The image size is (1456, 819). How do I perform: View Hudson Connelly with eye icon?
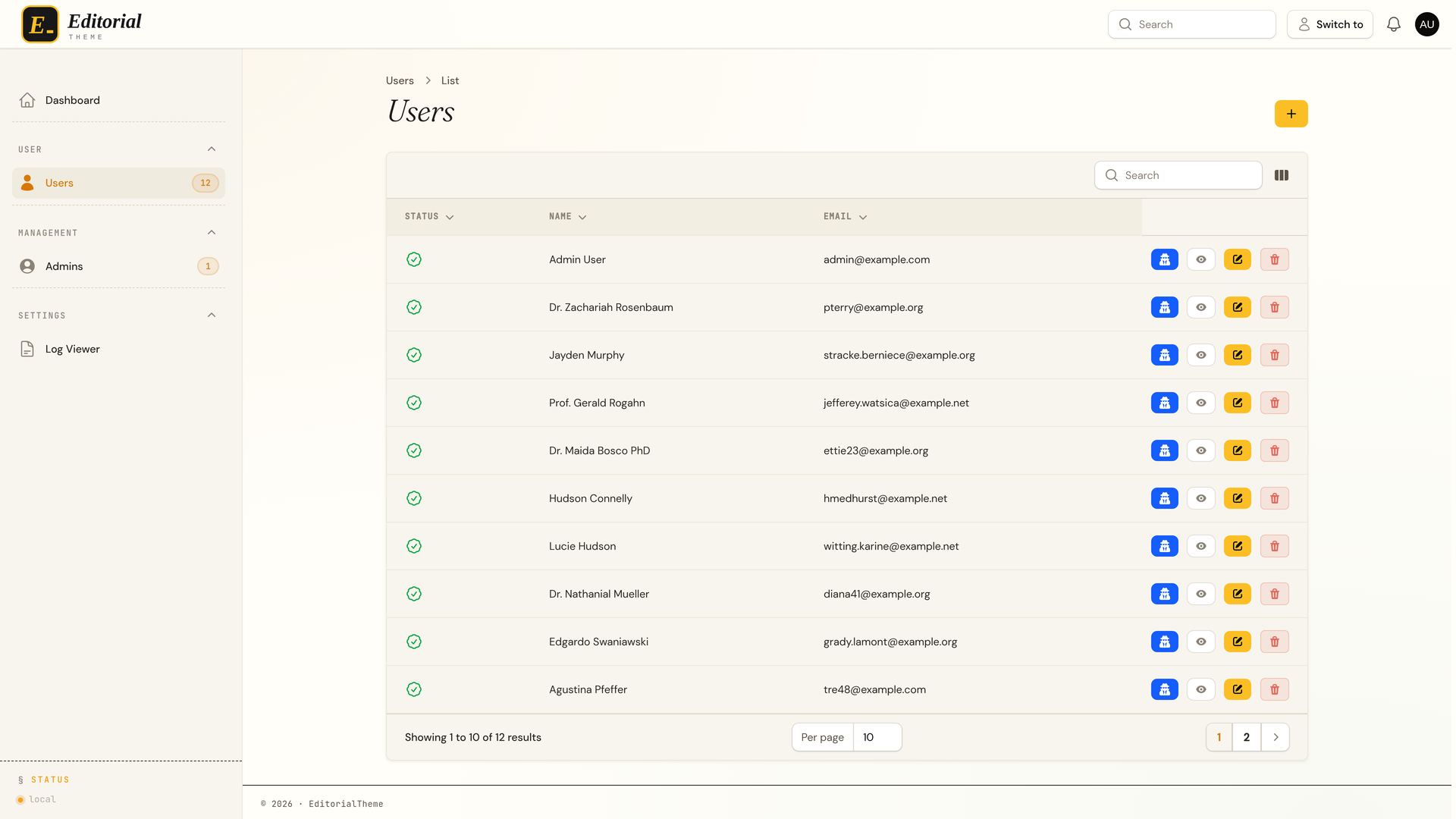(x=1200, y=498)
